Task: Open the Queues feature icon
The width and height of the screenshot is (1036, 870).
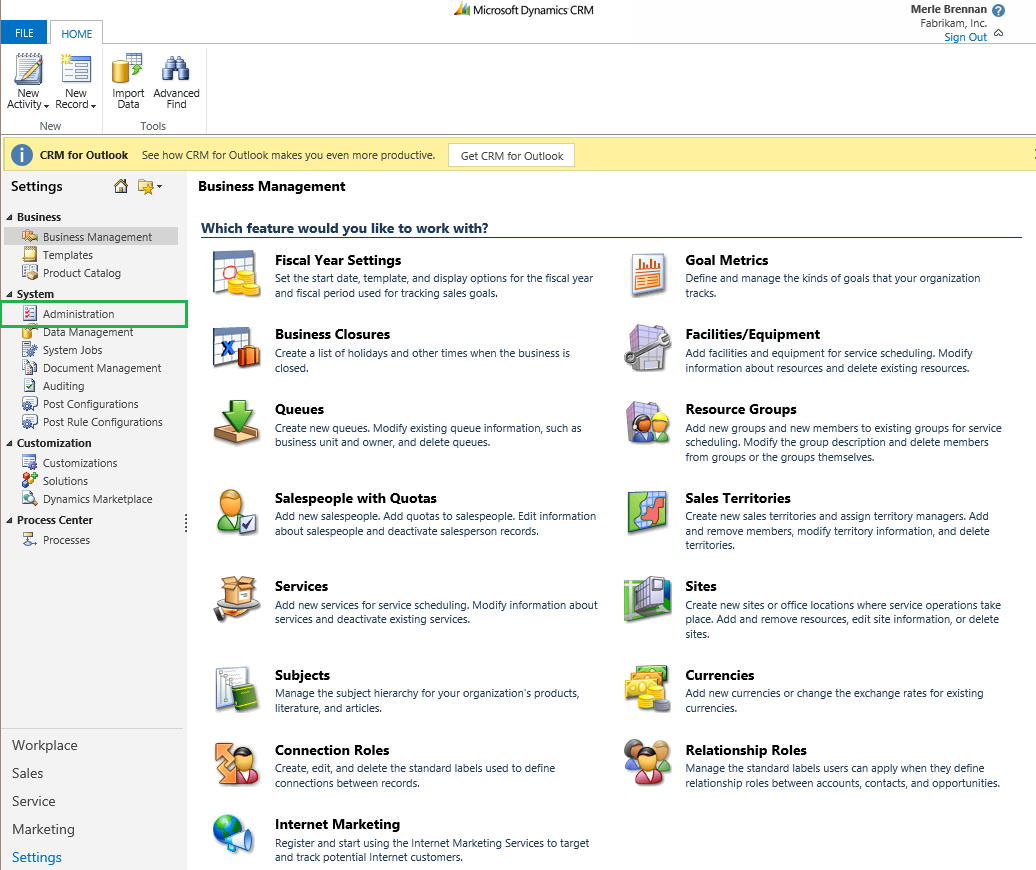Action: [236, 422]
